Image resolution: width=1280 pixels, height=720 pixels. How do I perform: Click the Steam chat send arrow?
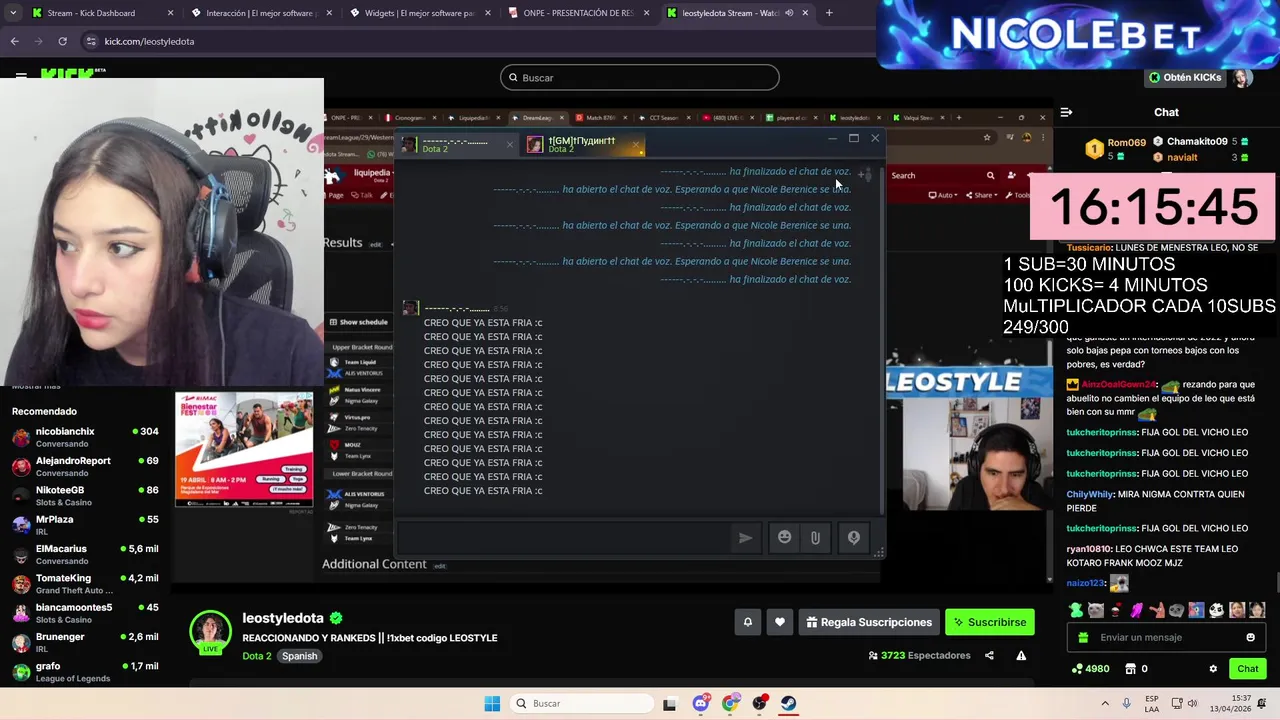pyautogui.click(x=745, y=538)
